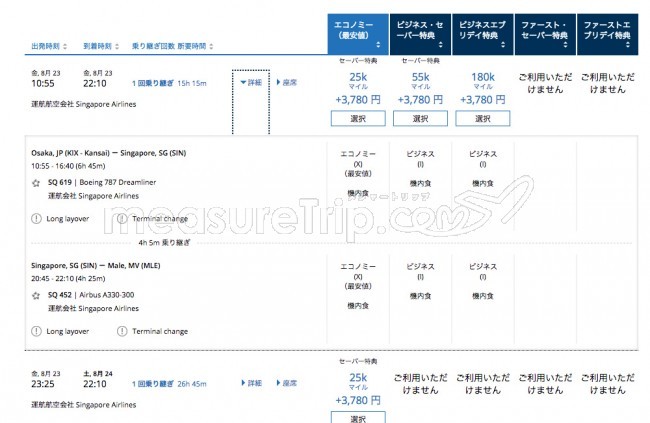Image resolution: width=650 pixels, height=423 pixels.
Task: Open 1回乗り継ぎ link for 26h 45m flight
Action: pyautogui.click(x=153, y=384)
